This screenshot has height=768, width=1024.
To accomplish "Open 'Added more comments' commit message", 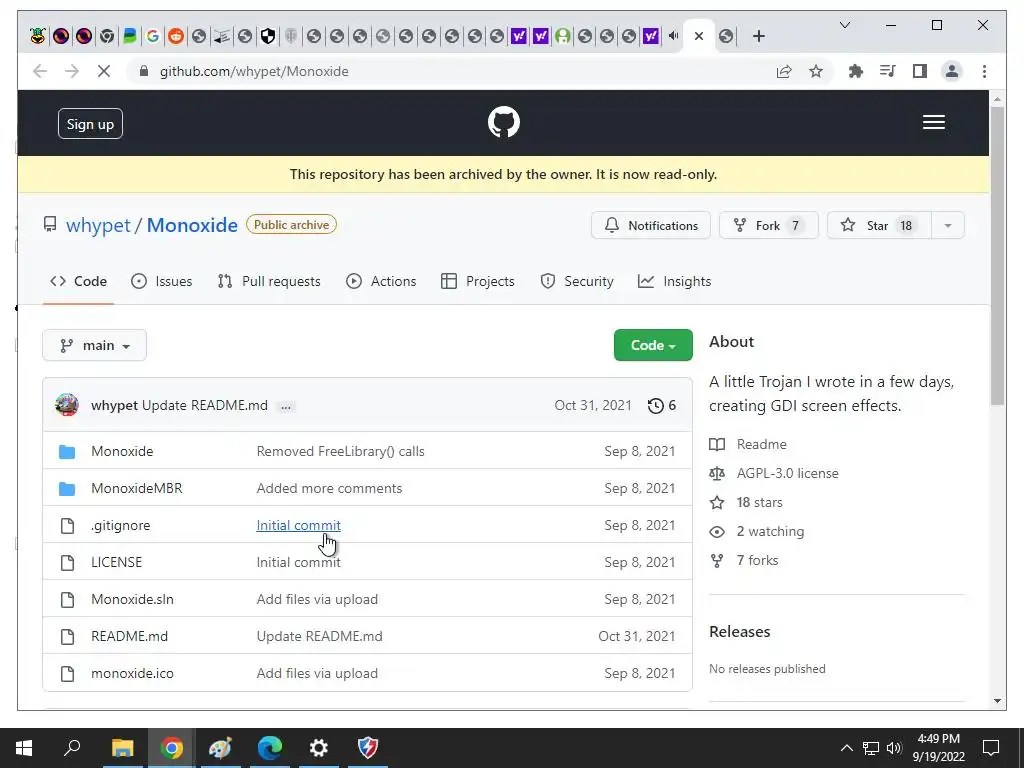I will (329, 488).
